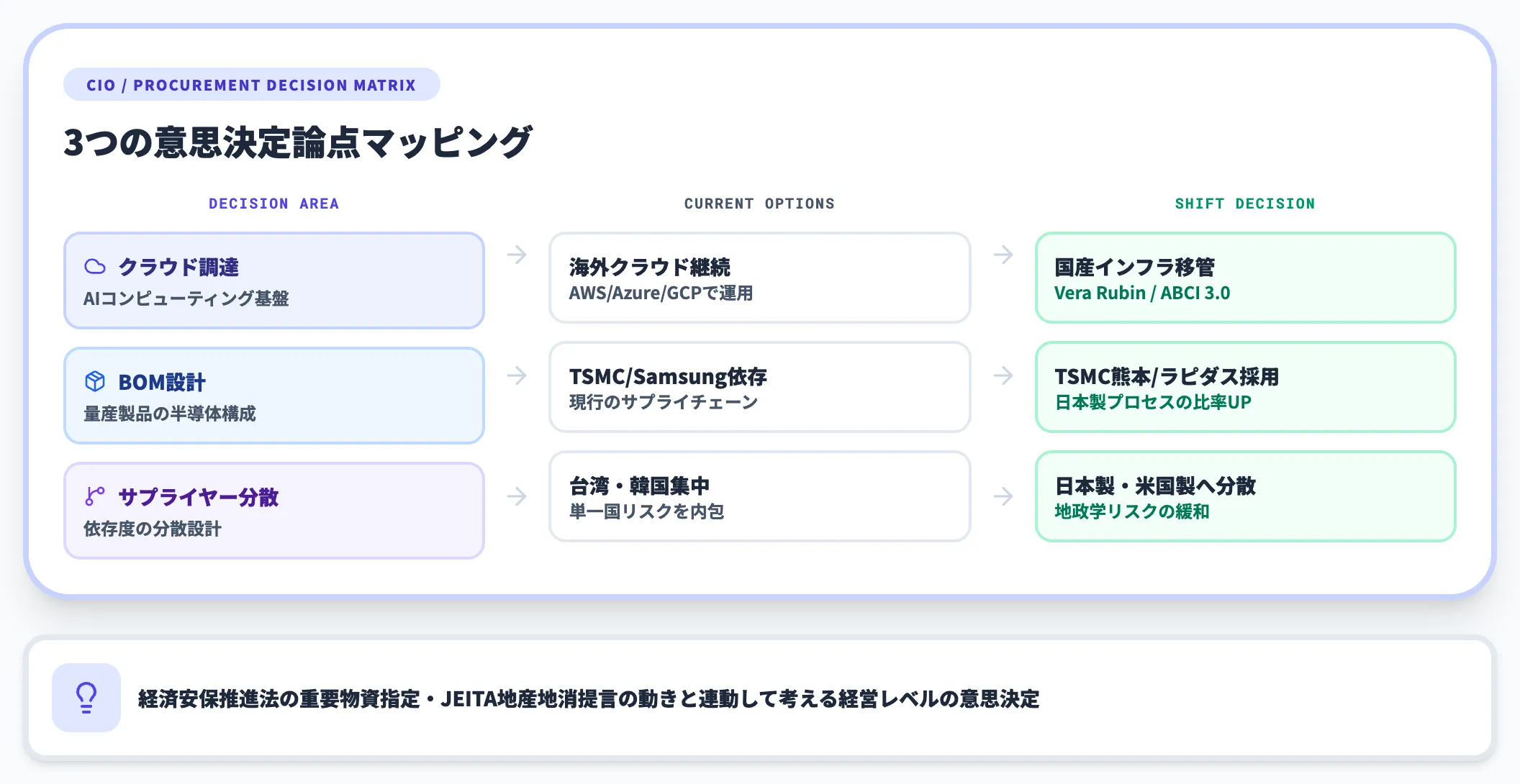Click the 海外クラウド継続 title

[650, 267]
